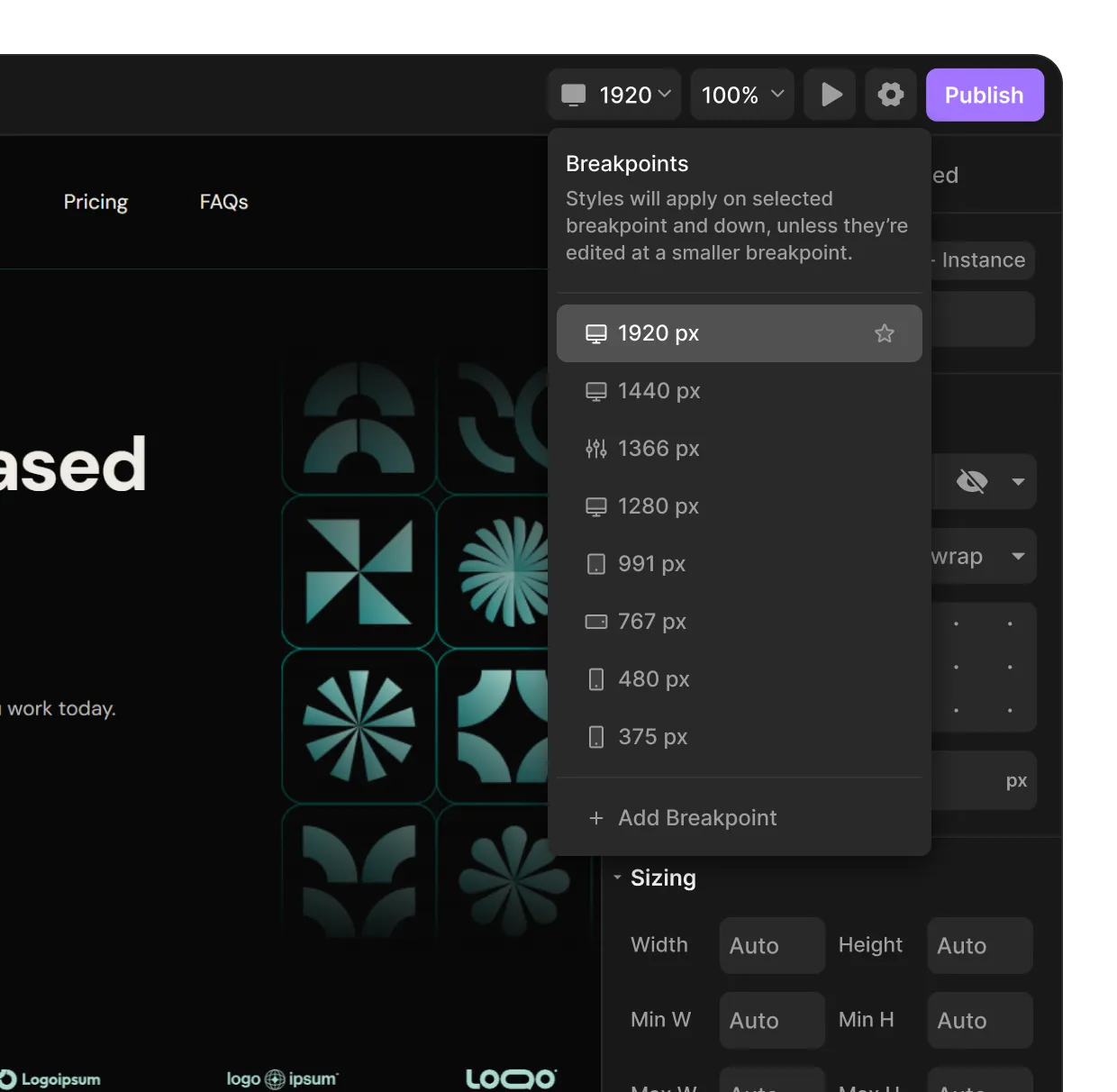Select the pinwheel triangles graphic tile

click(359, 572)
